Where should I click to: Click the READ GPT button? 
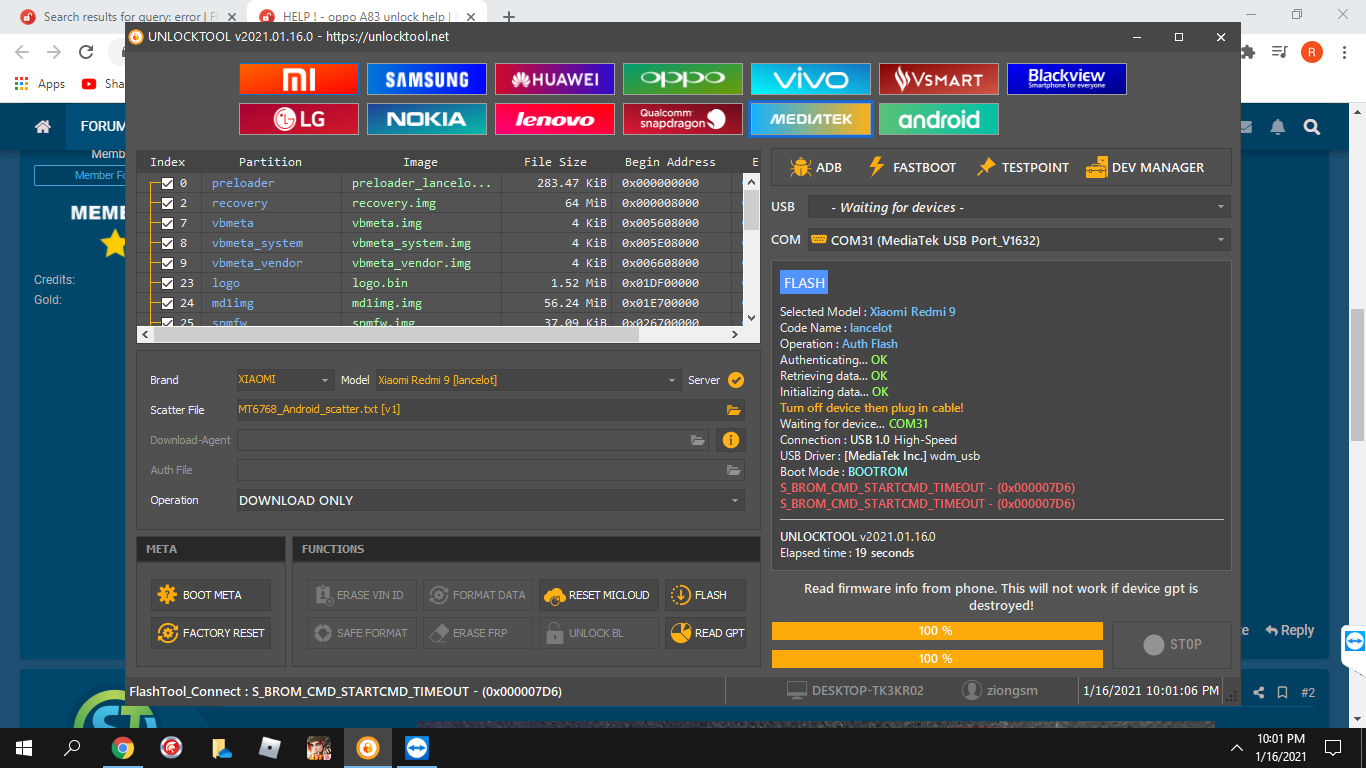tap(705, 633)
